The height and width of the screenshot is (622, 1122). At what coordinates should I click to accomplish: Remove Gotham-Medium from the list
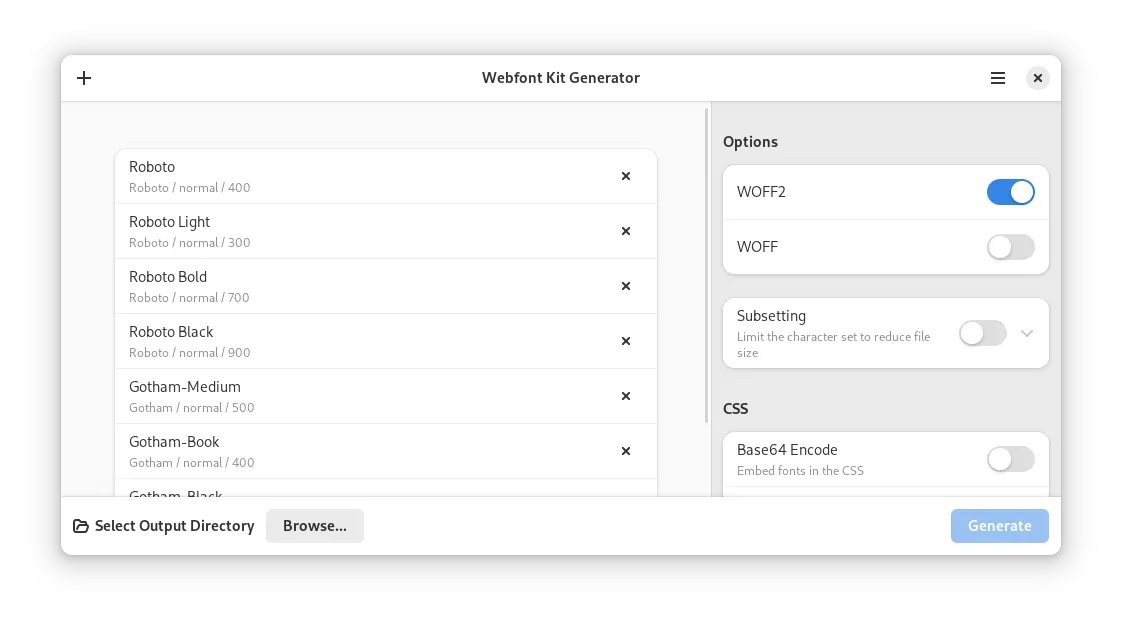pos(625,396)
